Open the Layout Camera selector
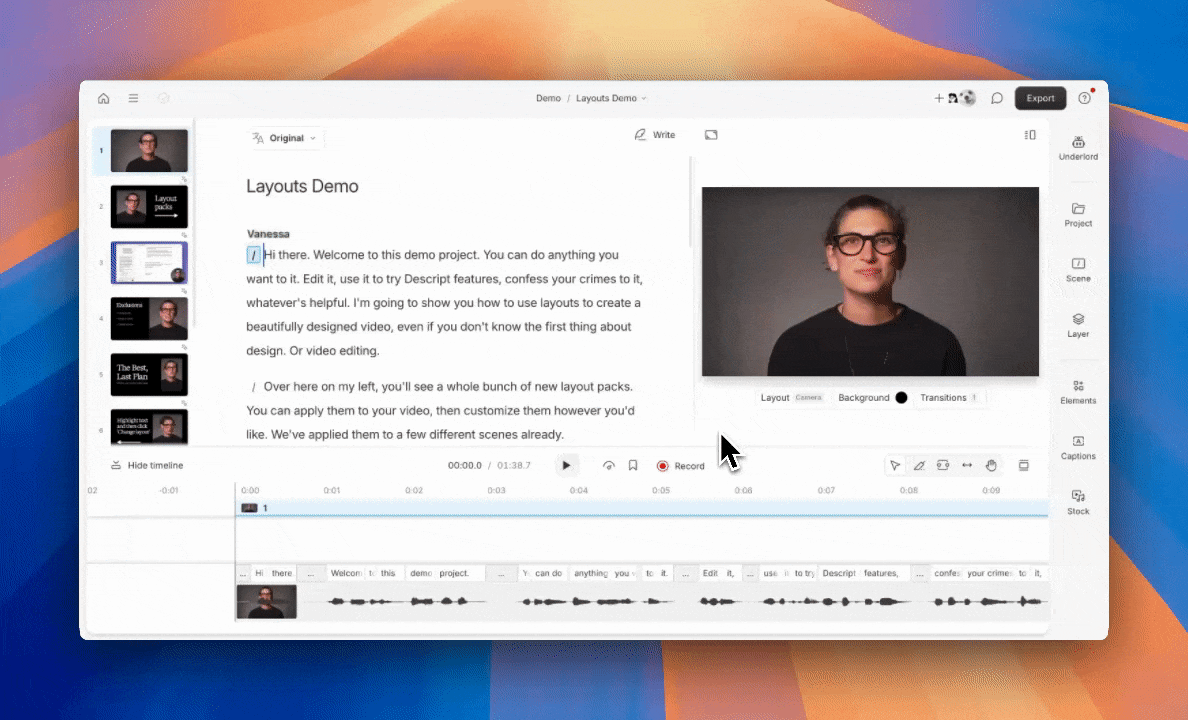1188x720 pixels. click(x=791, y=398)
